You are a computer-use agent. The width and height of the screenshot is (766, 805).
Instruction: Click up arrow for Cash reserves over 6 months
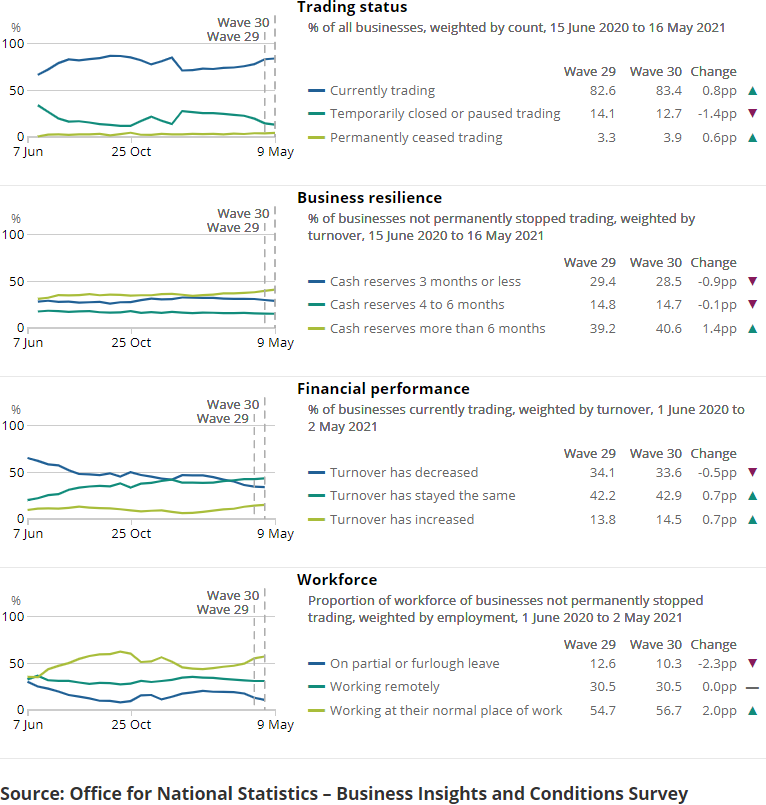pyautogui.click(x=752, y=329)
